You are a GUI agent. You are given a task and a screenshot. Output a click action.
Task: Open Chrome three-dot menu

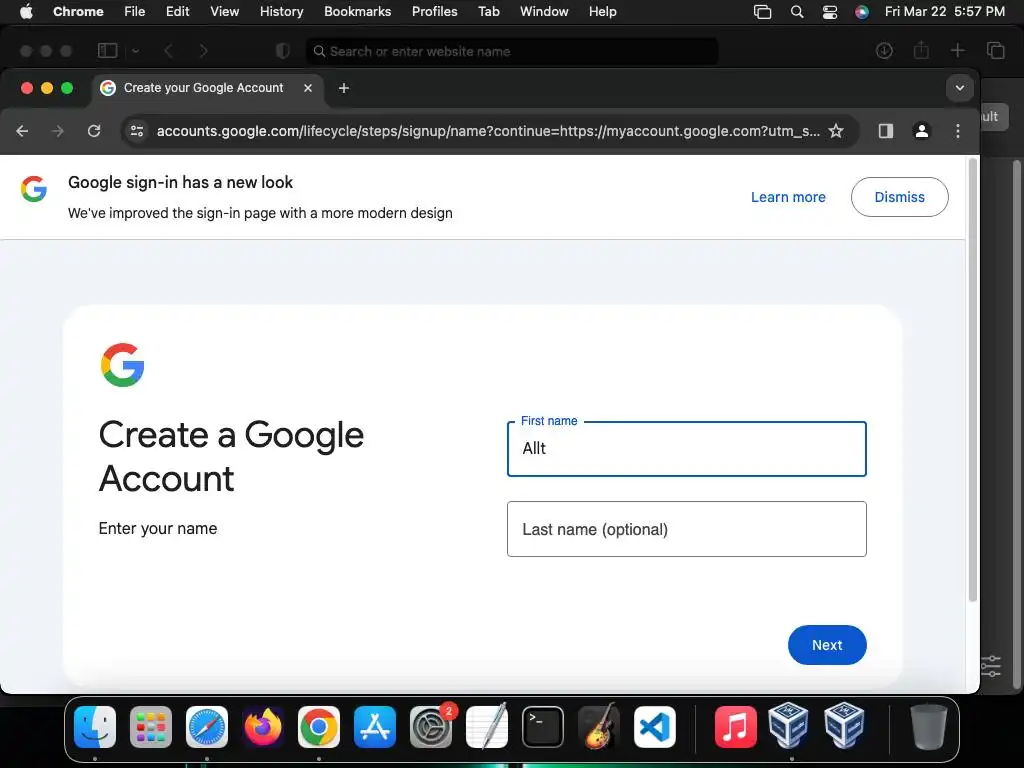(x=958, y=131)
